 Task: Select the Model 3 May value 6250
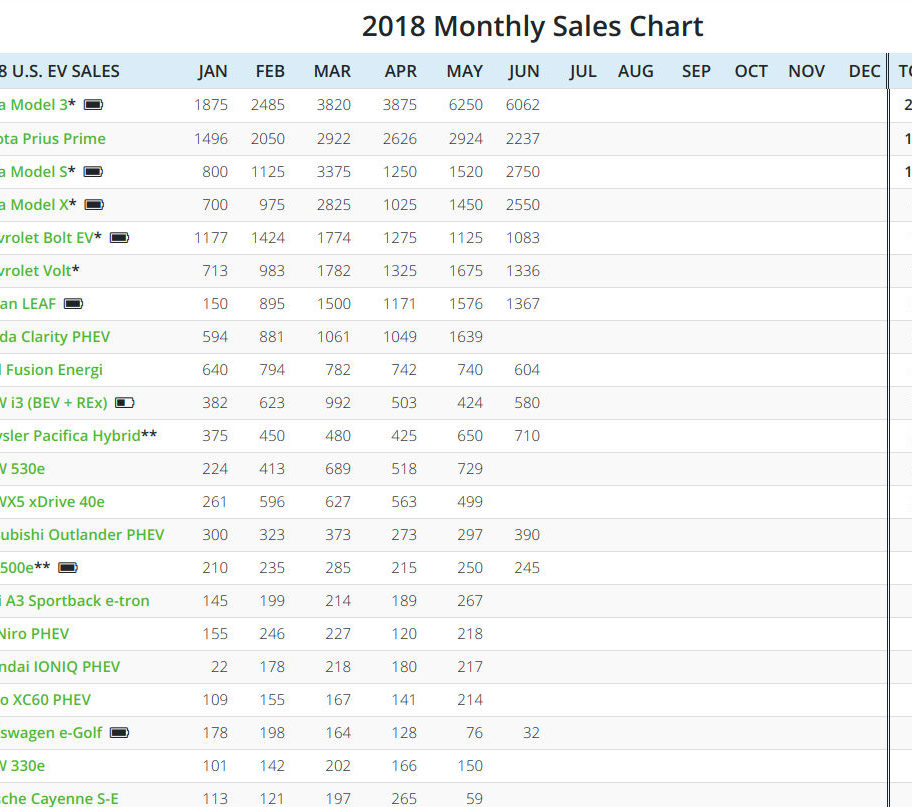tap(466, 105)
